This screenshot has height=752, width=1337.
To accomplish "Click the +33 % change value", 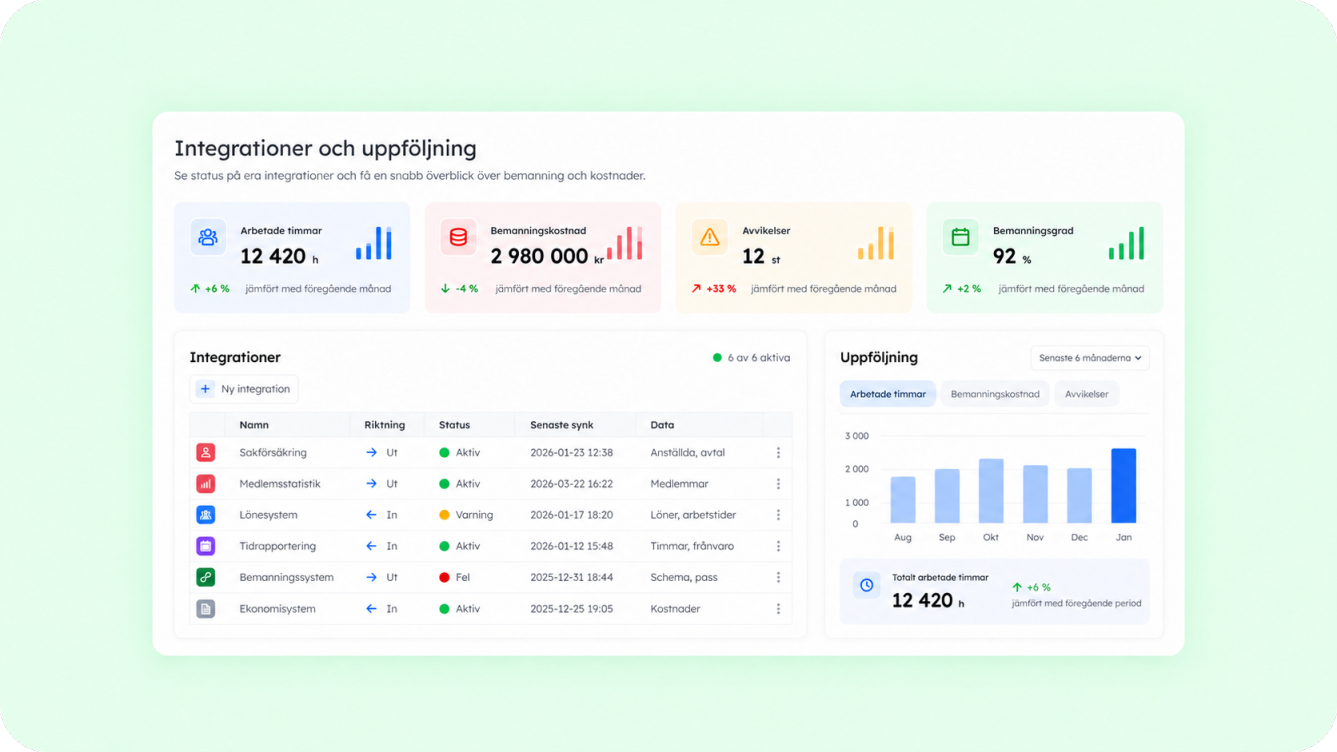I will pos(721,289).
